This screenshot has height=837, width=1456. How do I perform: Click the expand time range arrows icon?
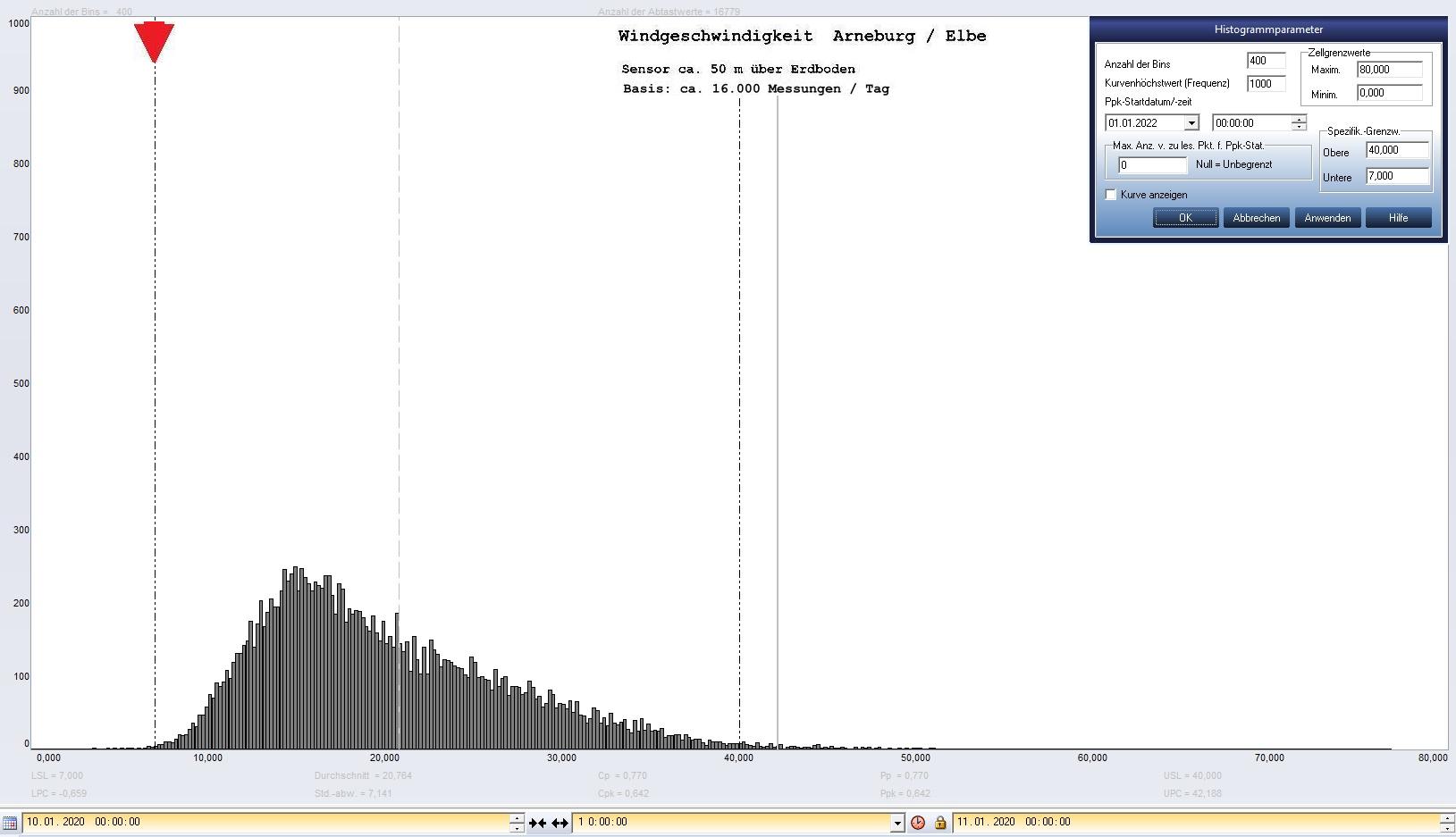[560, 823]
